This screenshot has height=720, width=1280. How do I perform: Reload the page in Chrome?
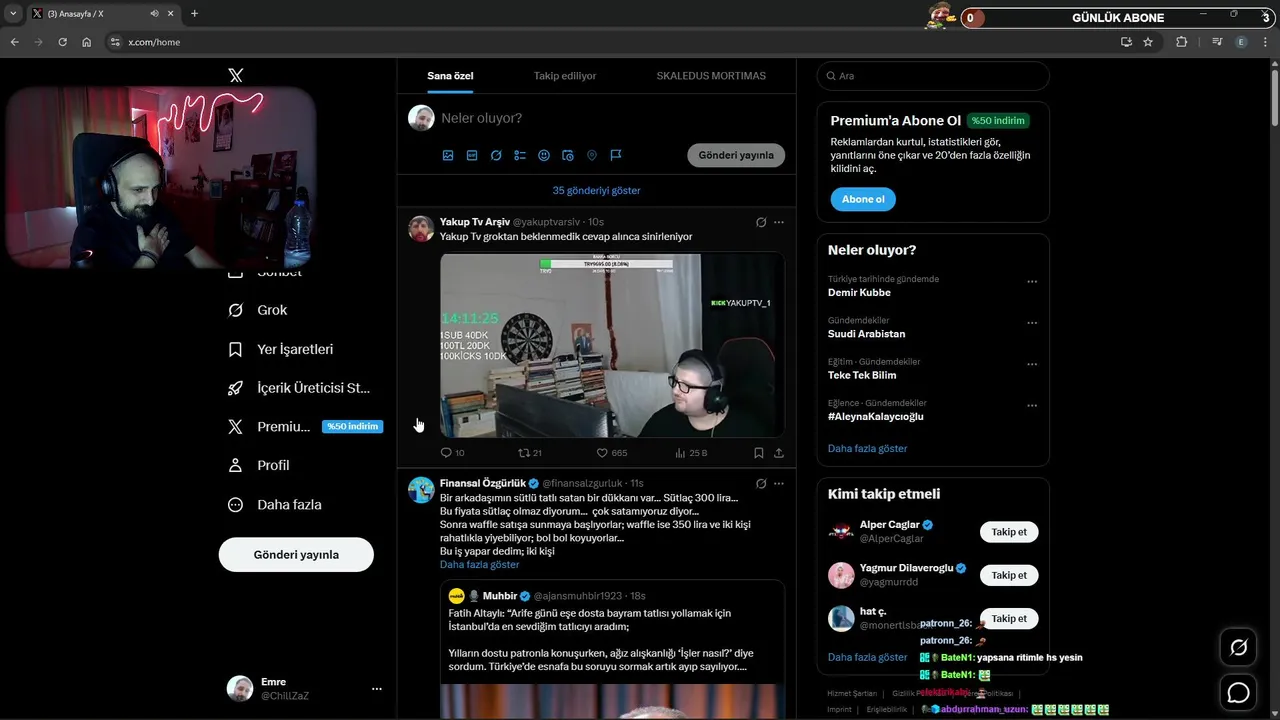tap(62, 42)
